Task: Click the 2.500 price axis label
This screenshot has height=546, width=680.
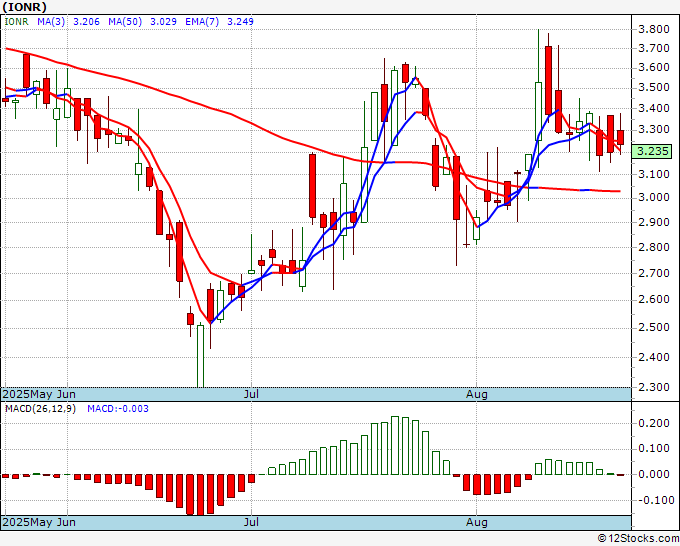Action: click(x=654, y=327)
